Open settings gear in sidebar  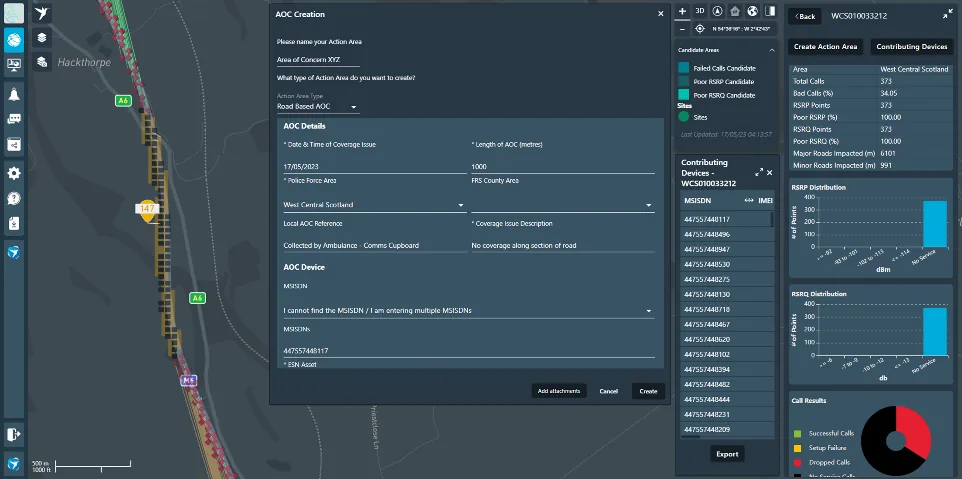point(13,173)
